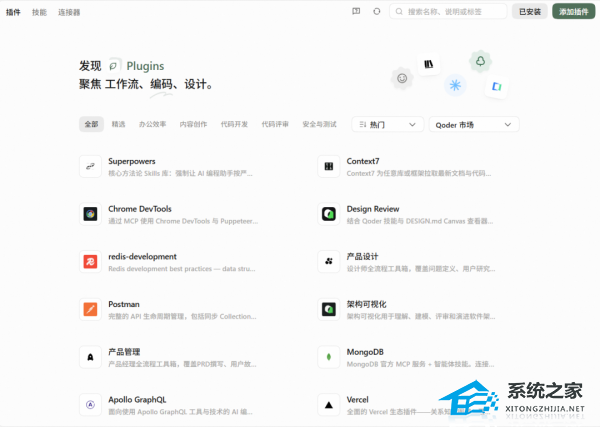
Task: Open the Vercel plugin title
Action: point(357,399)
